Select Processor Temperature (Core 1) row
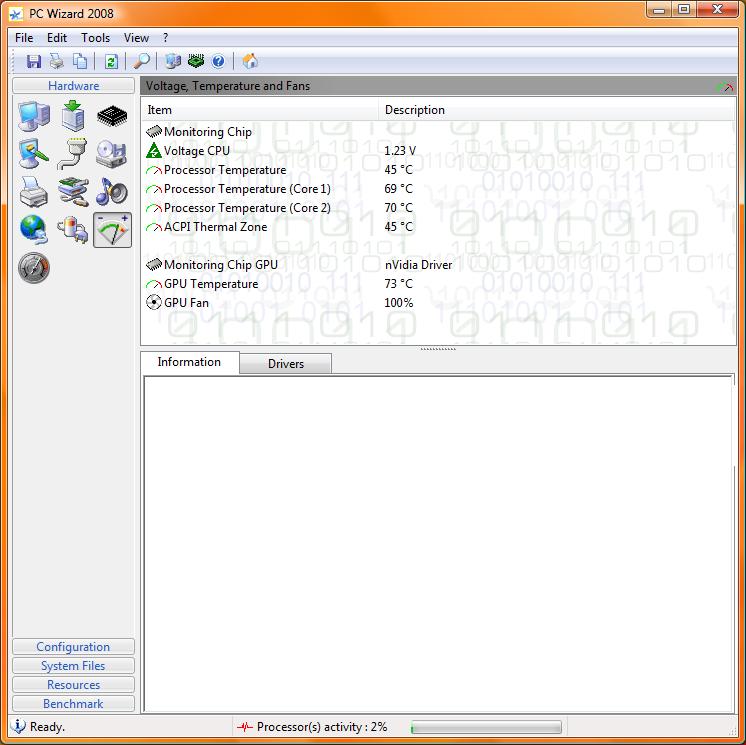The image size is (746, 745). click(438, 189)
